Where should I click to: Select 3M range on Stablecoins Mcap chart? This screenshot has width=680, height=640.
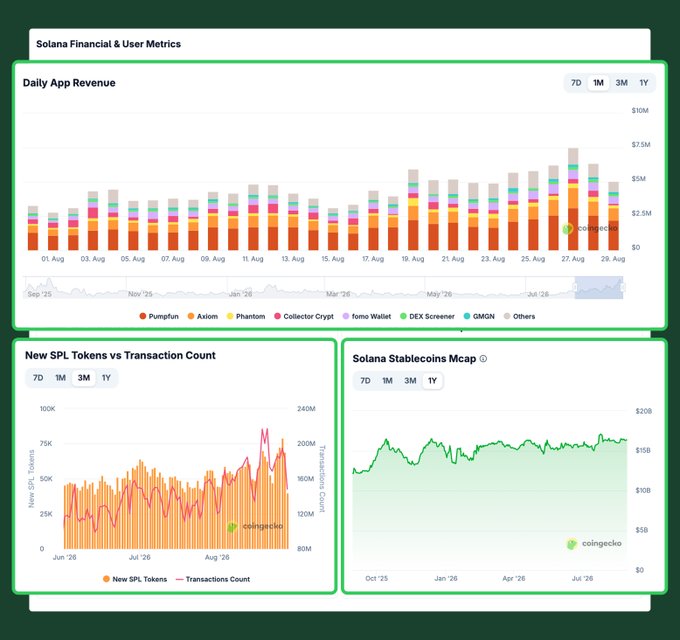410,381
